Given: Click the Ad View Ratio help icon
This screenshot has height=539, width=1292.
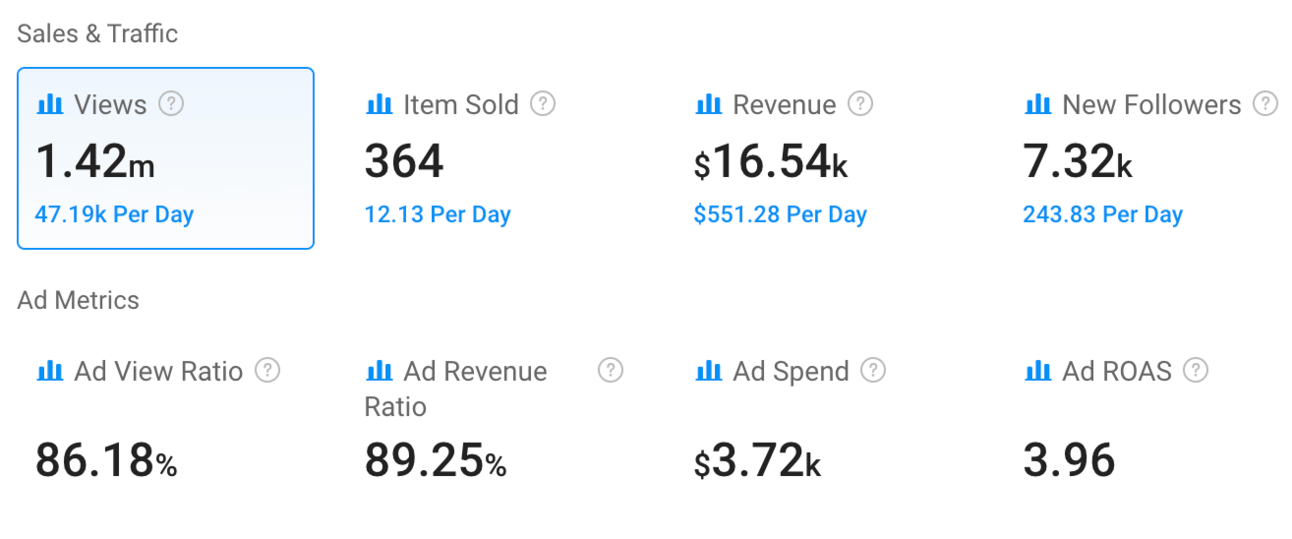Looking at the screenshot, I should (x=267, y=371).
